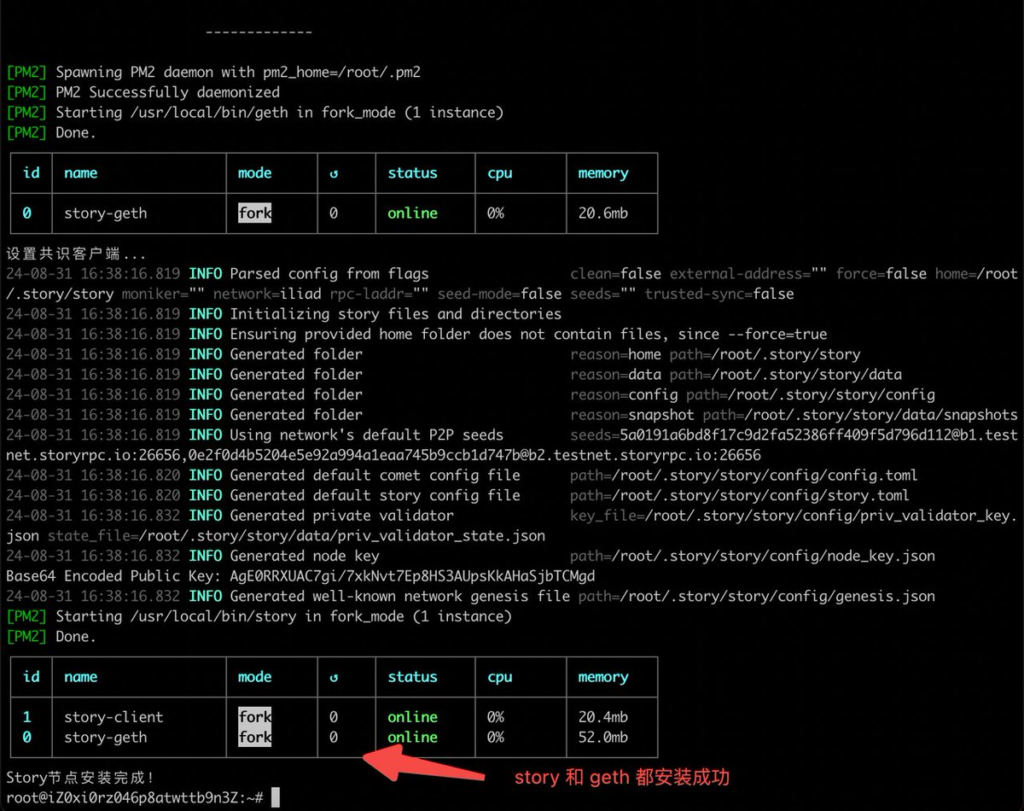Click the 'config.toml' file path

pyautogui.click(x=743, y=475)
